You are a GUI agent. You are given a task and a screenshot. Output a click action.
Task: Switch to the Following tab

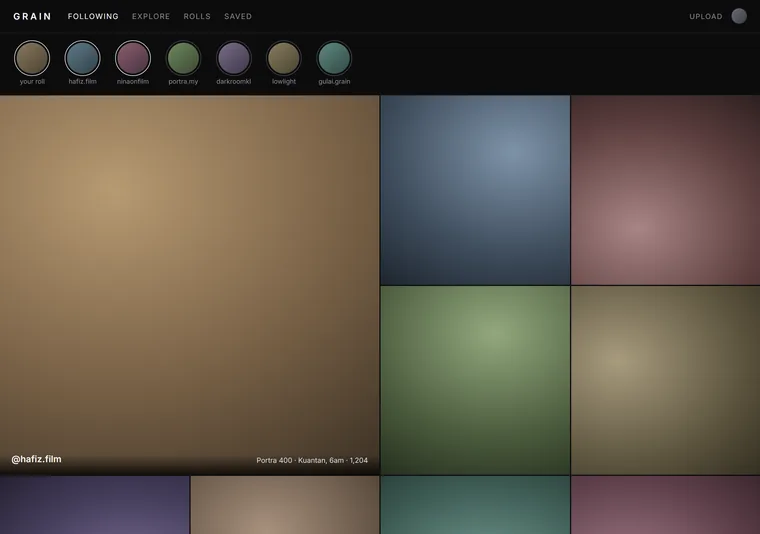[x=93, y=16]
